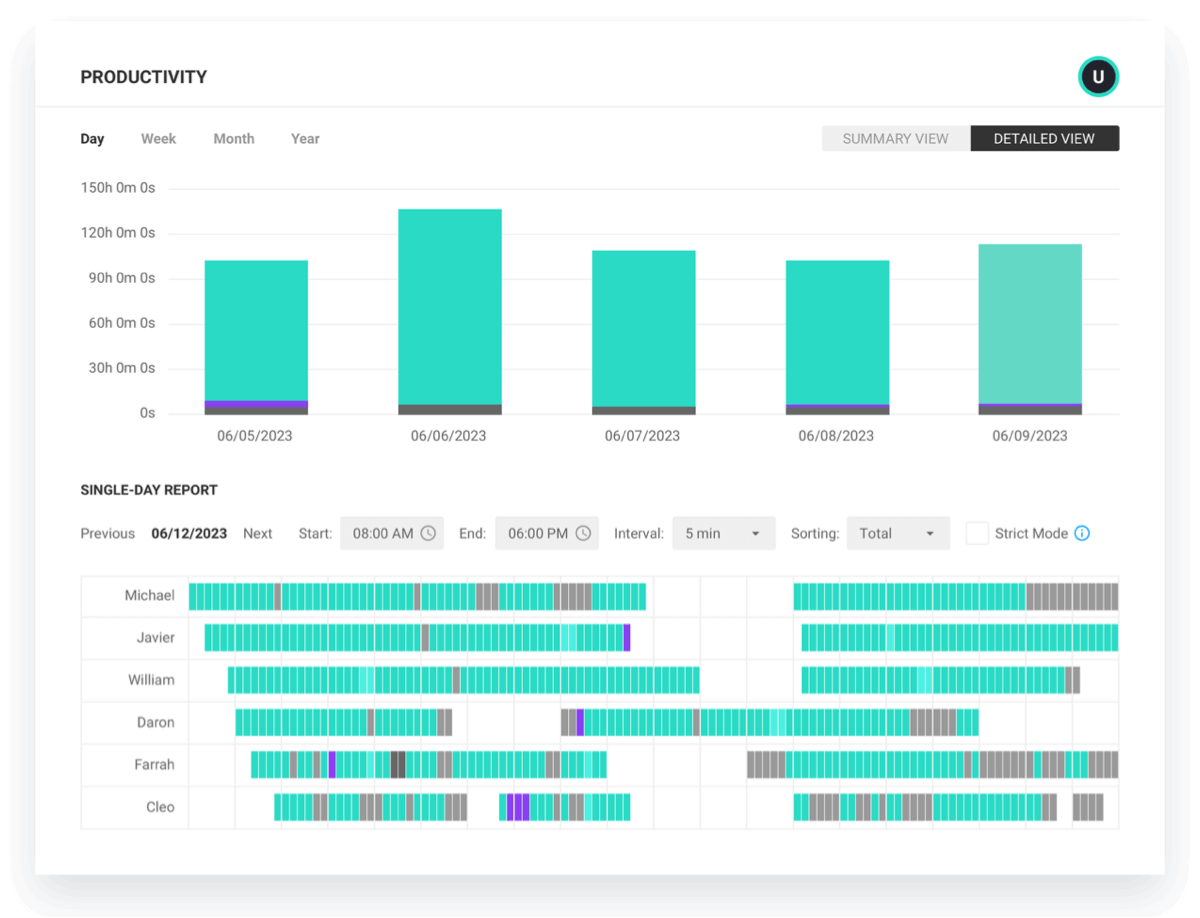Click the purple block in Cleo's timeline
The height and width of the screenshot is (918, 1200).
click(516, 805)
